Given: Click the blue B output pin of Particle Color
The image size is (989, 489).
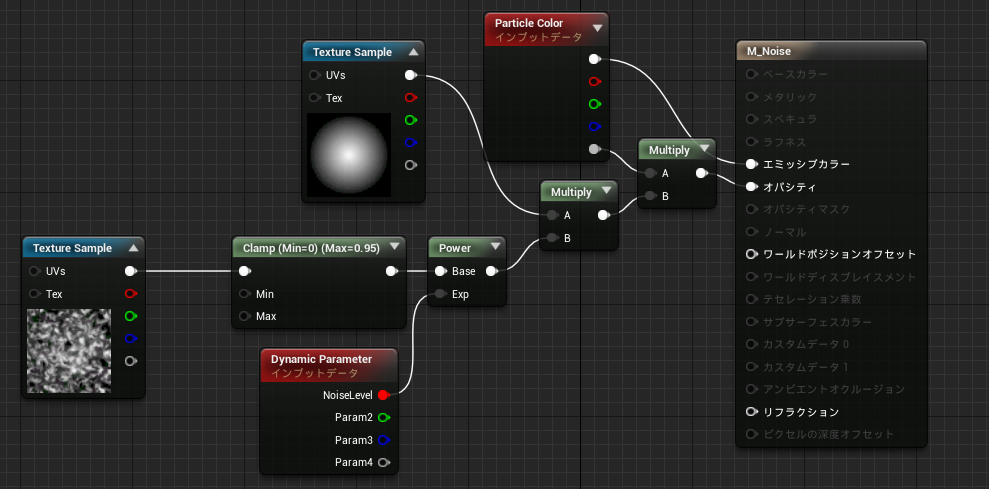Looking at the screenshot, I should [x=595, y=126].
